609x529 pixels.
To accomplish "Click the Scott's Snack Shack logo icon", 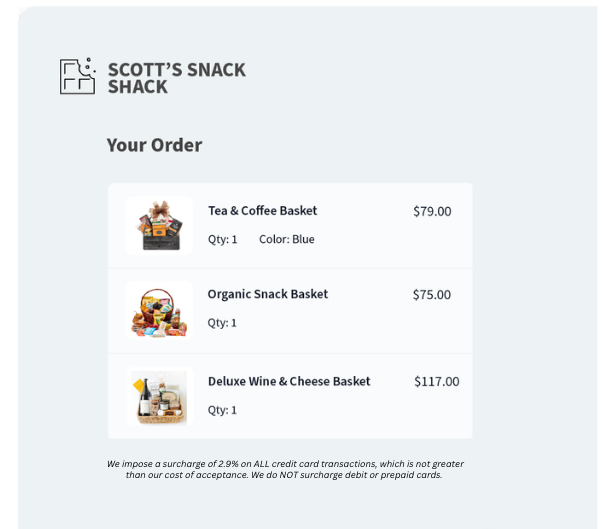I will (78, 76).
